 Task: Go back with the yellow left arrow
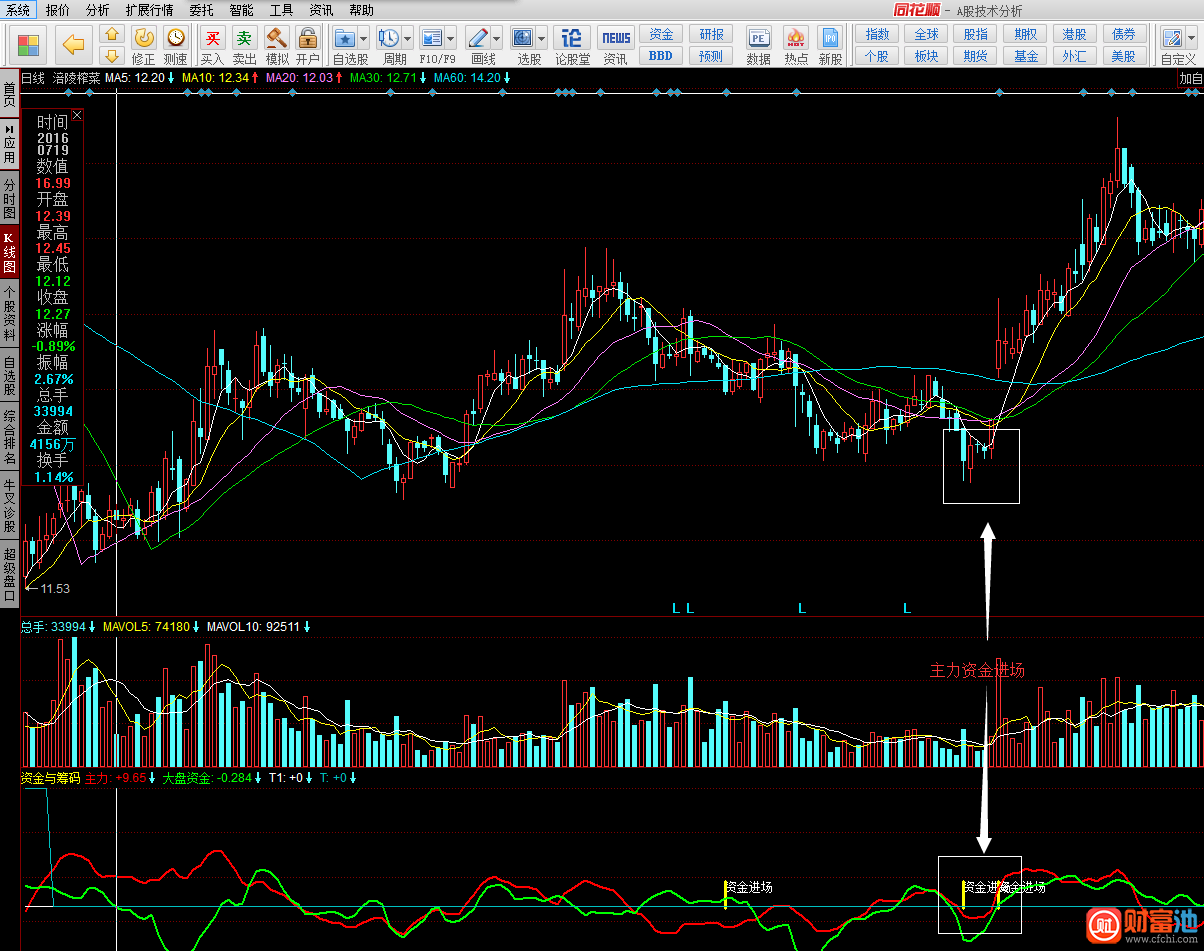(73, 44)
